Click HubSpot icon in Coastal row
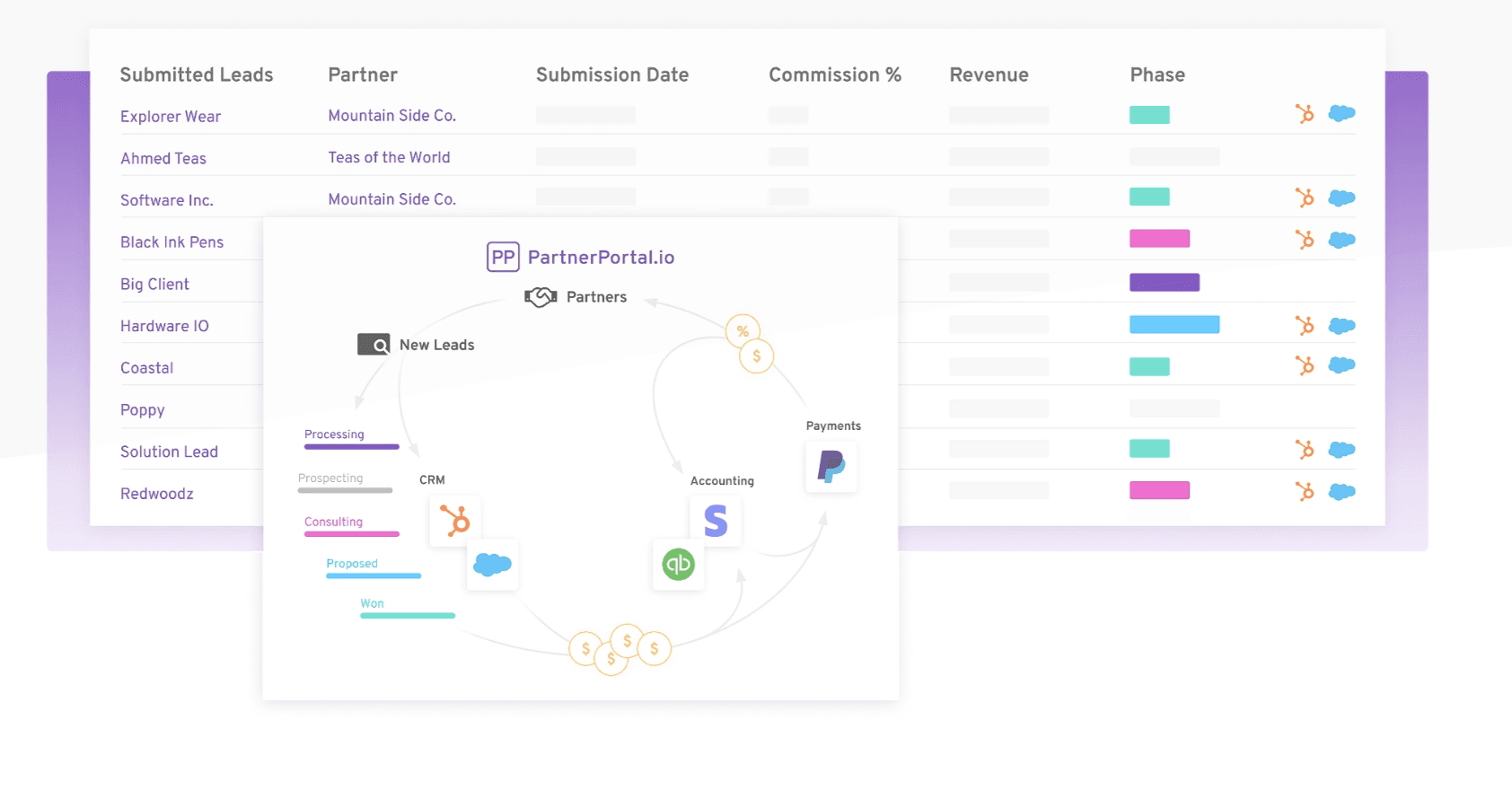The height and width of the screenshot is (799, 1512). click(1305, 365)
